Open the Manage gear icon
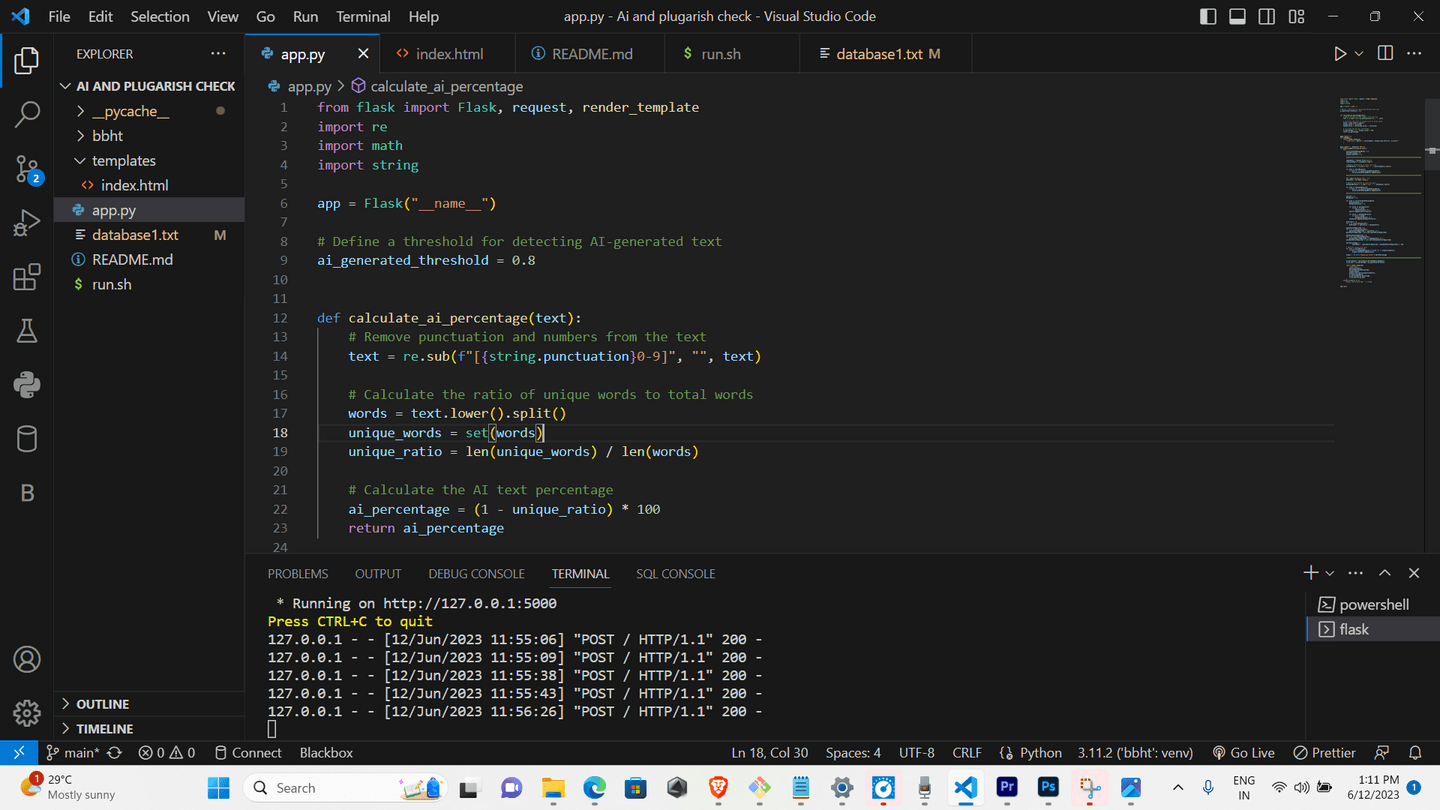The image size is (1440, 810). coord(27,713)
